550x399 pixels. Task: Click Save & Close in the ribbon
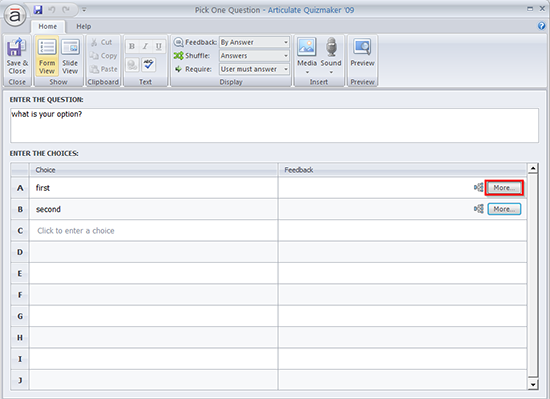[17, 56]
